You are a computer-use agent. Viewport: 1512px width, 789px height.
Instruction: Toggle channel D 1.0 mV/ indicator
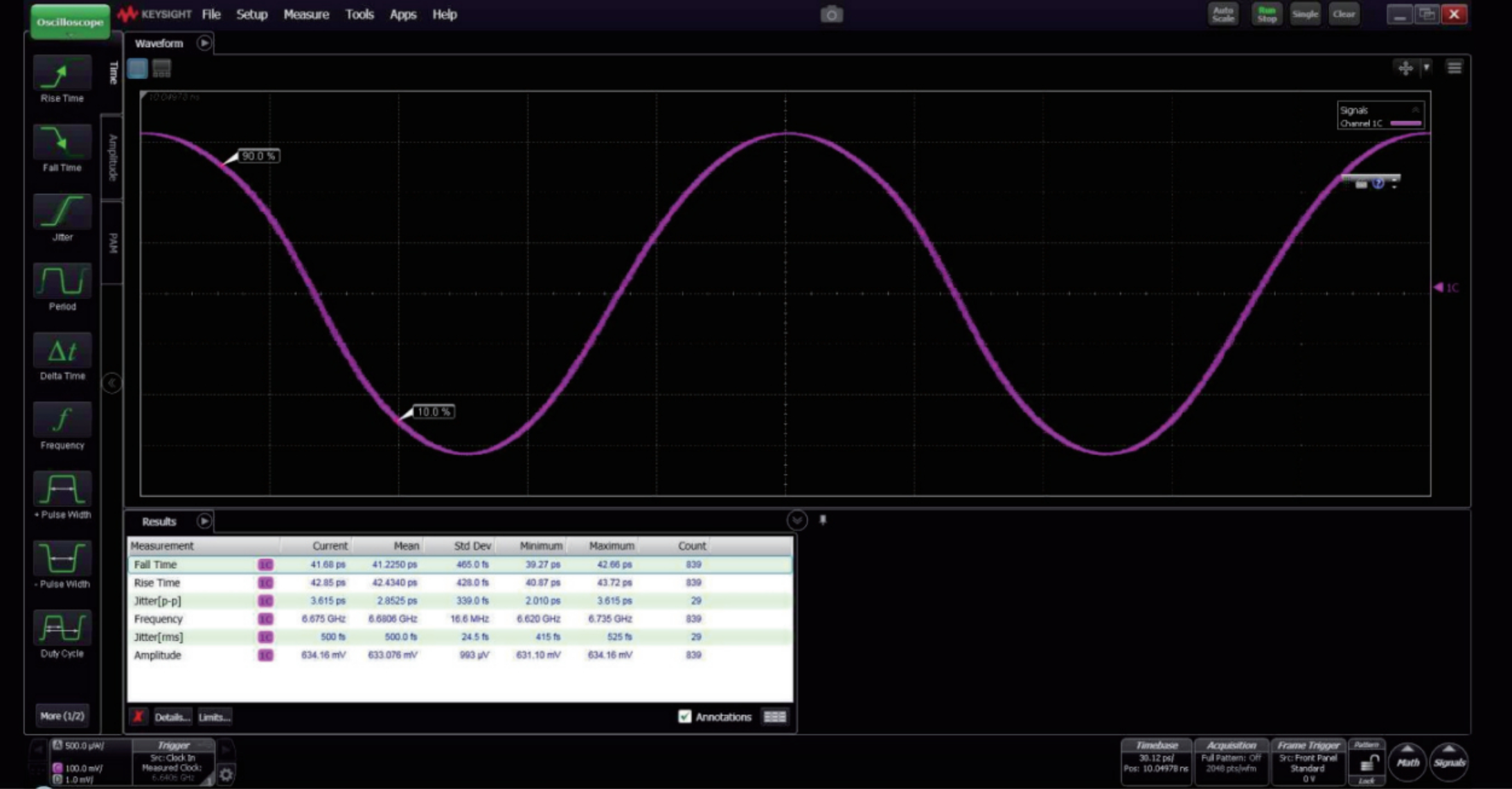73,779
